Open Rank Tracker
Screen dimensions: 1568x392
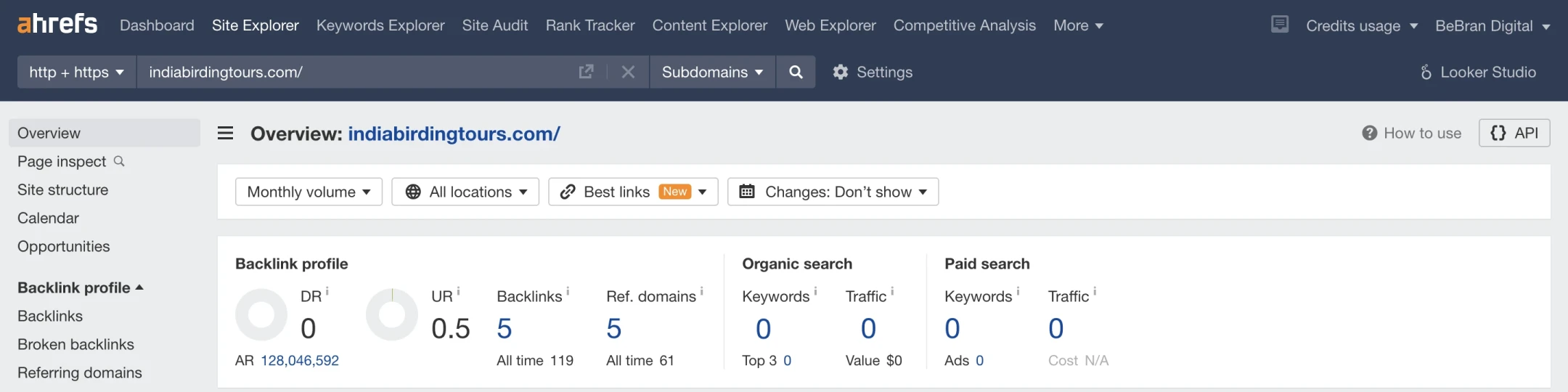[590, 25]
